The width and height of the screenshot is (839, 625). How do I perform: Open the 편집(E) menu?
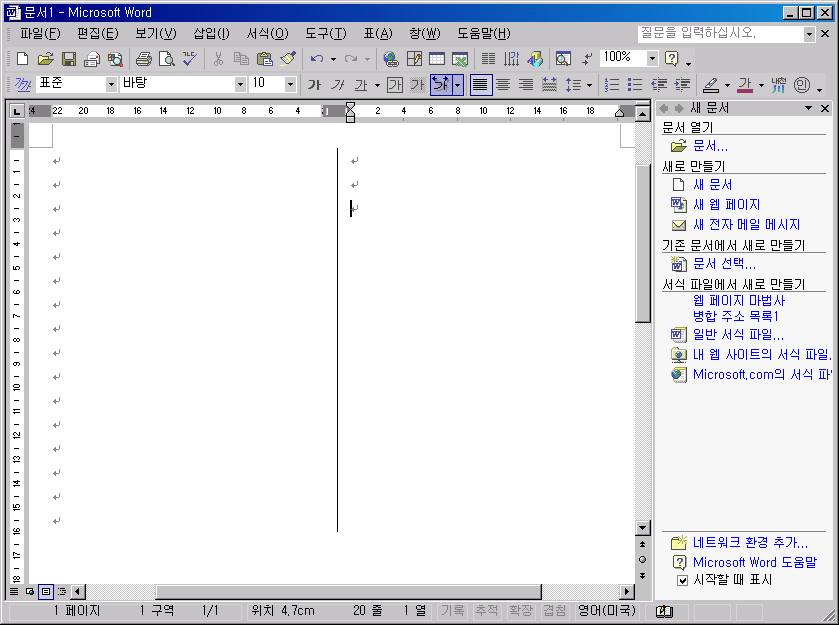97,34
